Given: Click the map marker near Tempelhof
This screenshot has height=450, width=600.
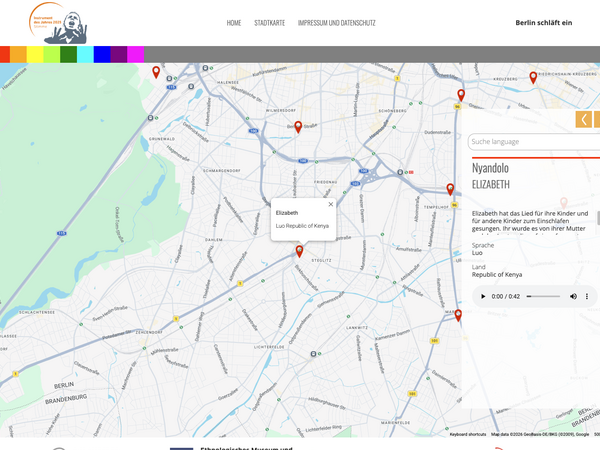Looking at the screenshot, I should click(x=450, y=189).
